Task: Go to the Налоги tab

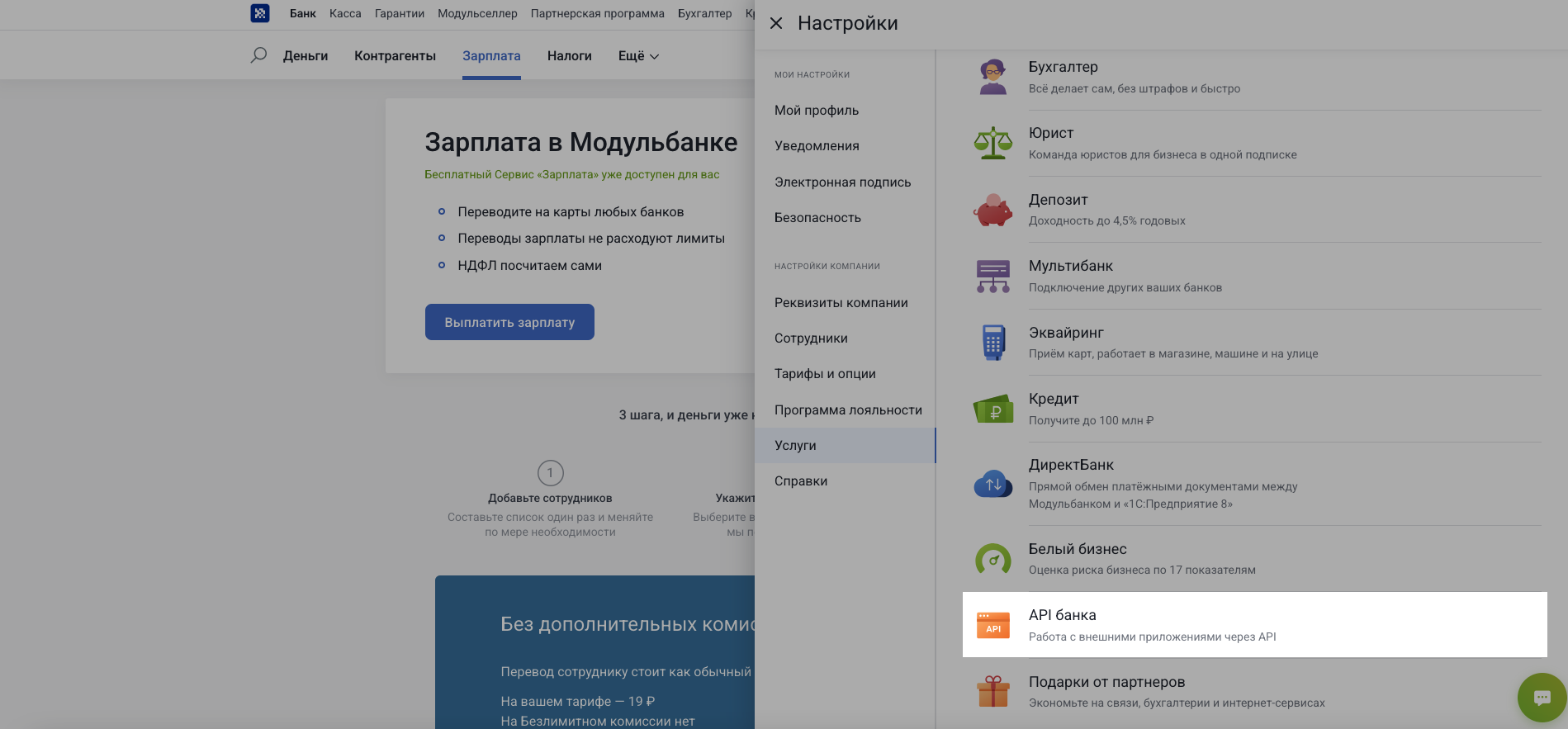Action: coord(570,56)
